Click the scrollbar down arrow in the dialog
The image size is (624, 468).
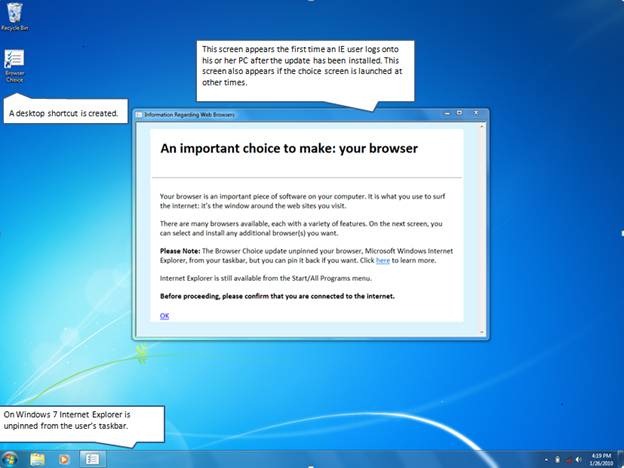tap(482, 332)
